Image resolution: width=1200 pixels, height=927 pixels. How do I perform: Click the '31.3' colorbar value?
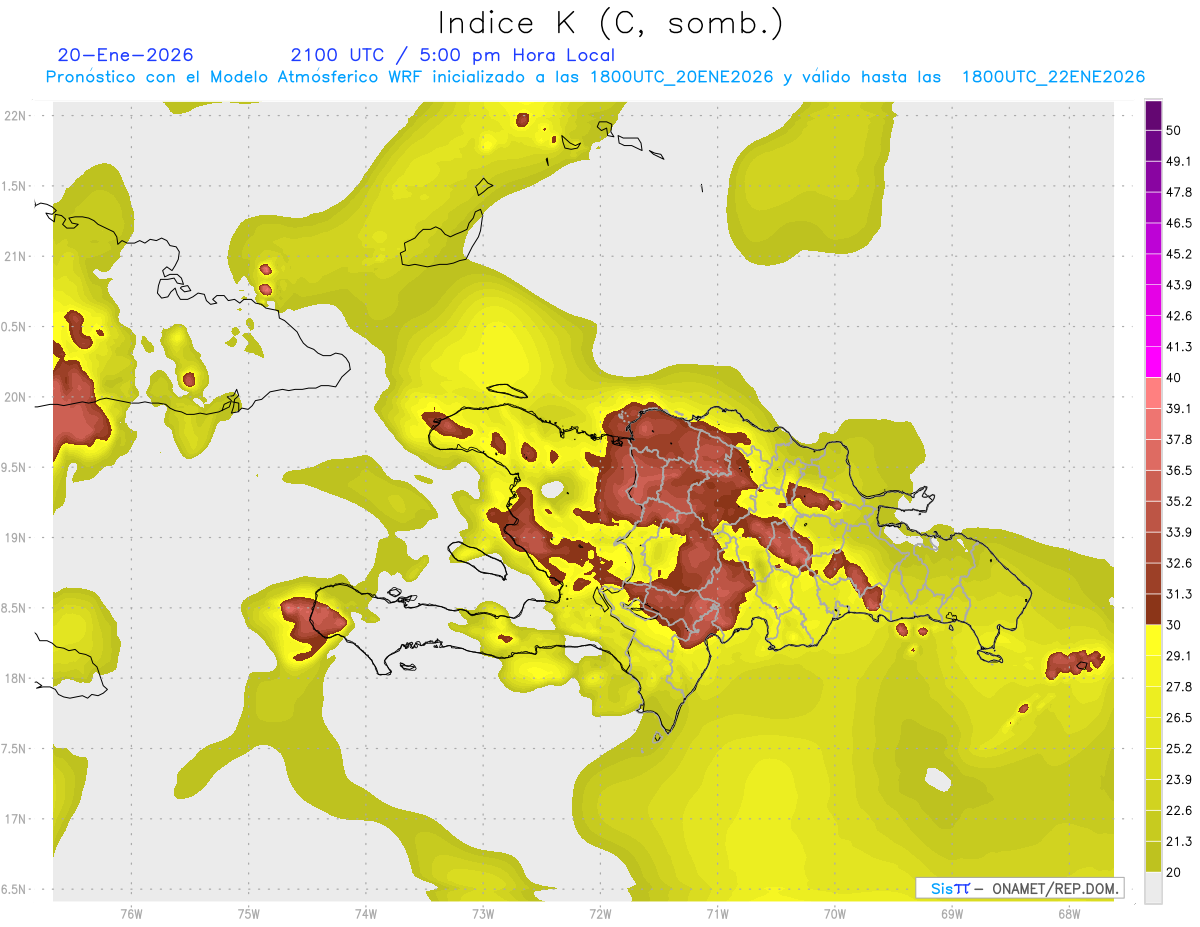click(1179, 594)
